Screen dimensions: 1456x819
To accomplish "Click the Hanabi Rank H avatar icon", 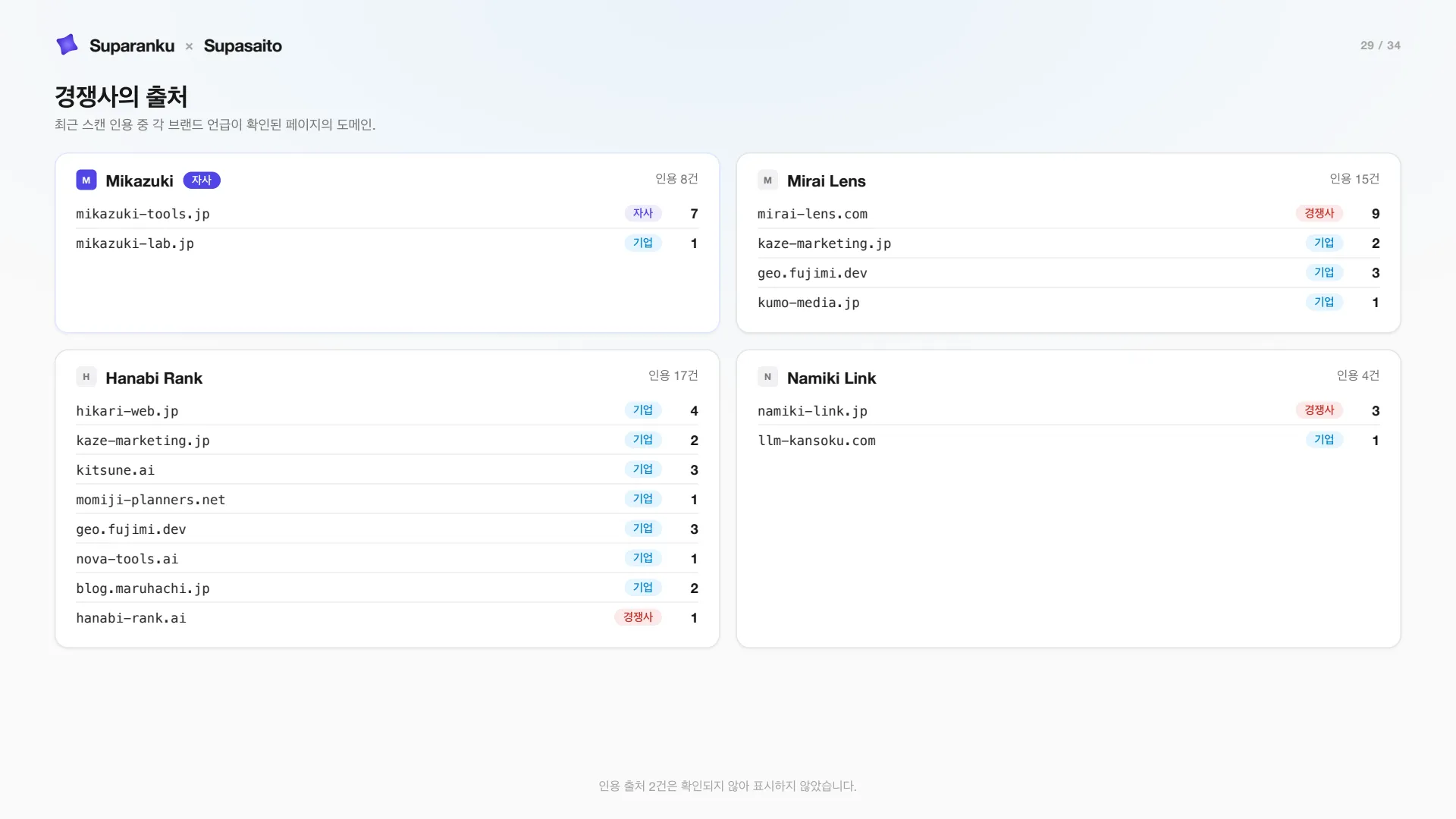I will (x=86, y=377).
